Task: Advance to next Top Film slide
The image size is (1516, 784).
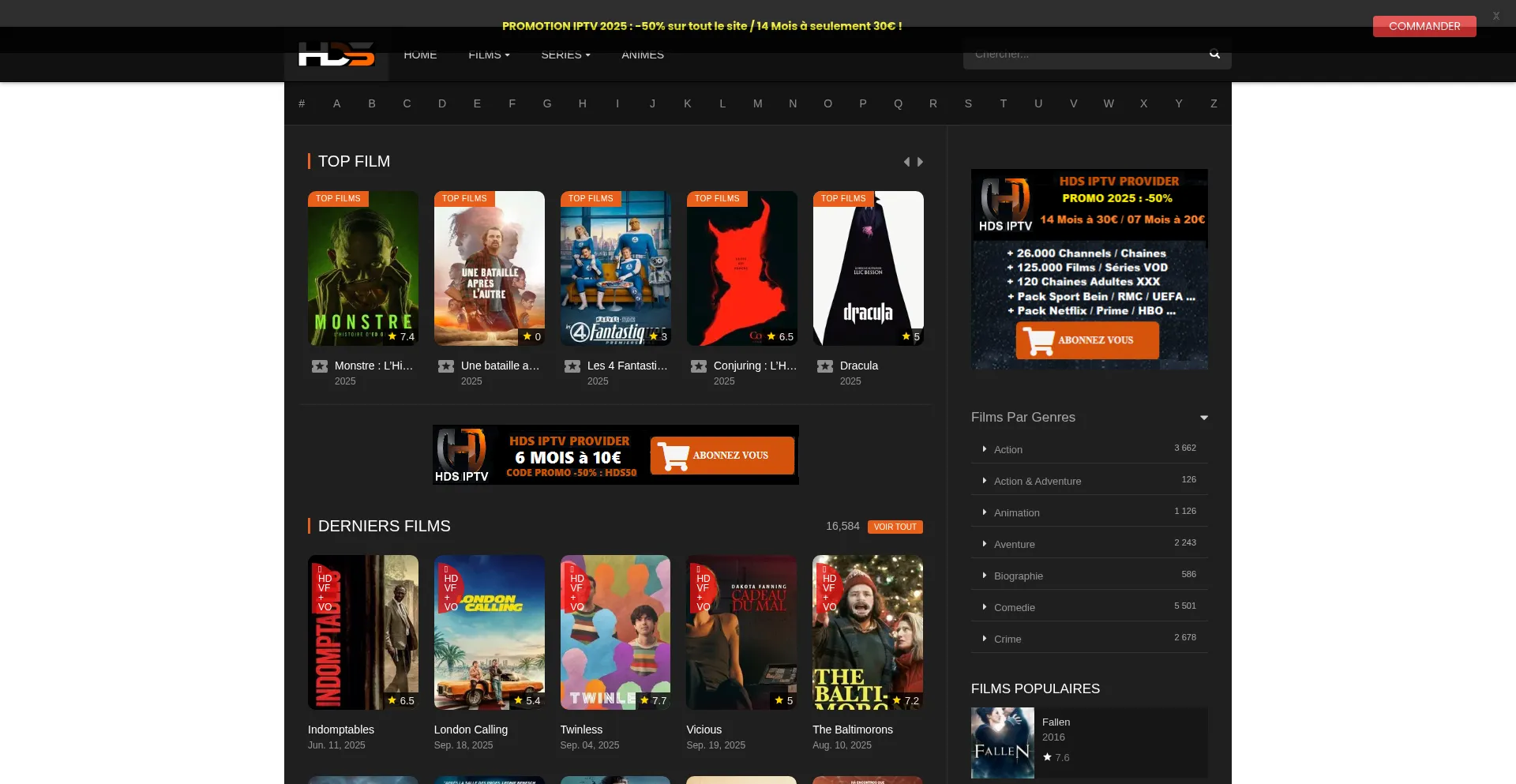Action: point(920,162)
